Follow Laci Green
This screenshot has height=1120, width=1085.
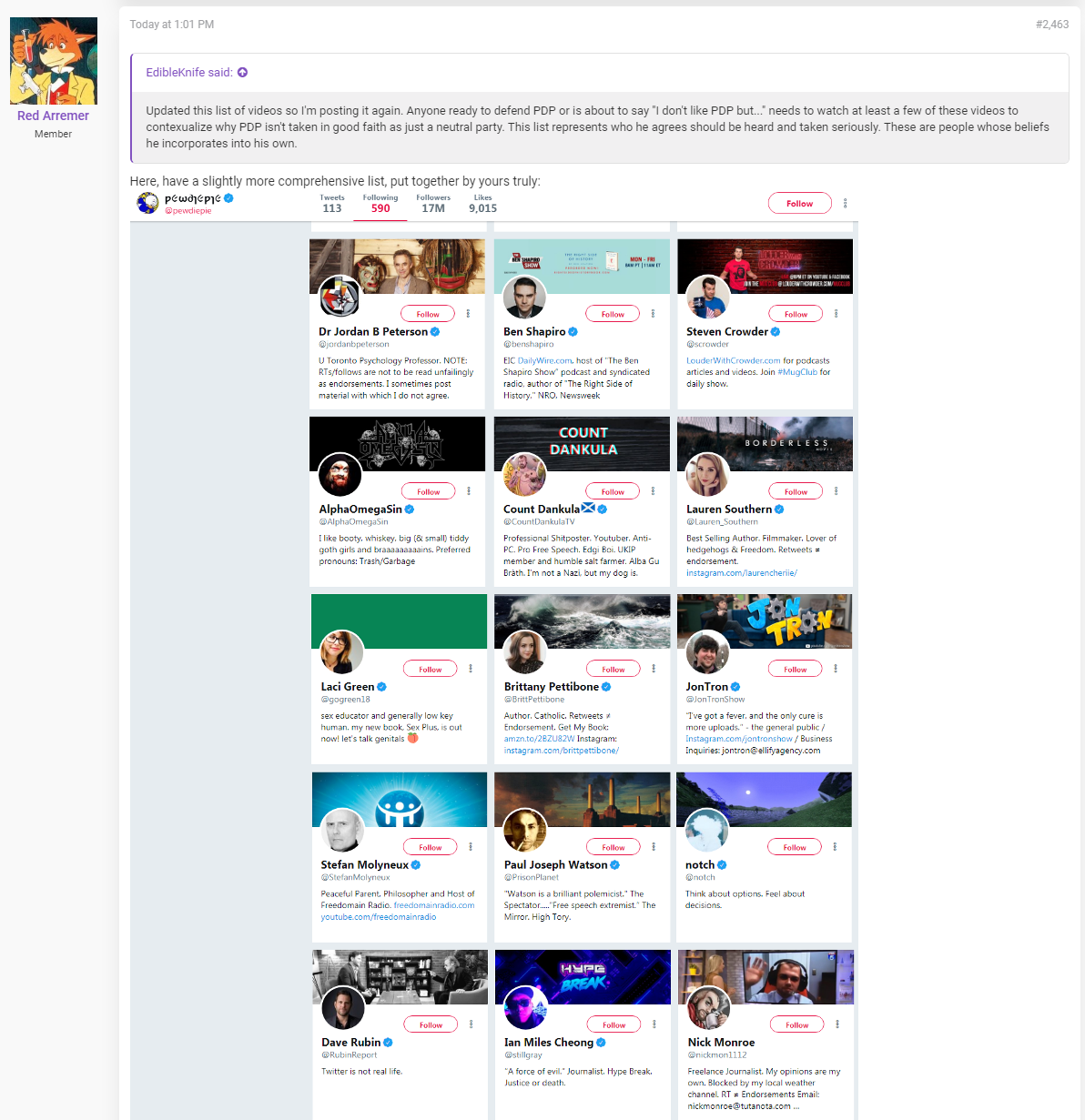(x=430, y=669)
